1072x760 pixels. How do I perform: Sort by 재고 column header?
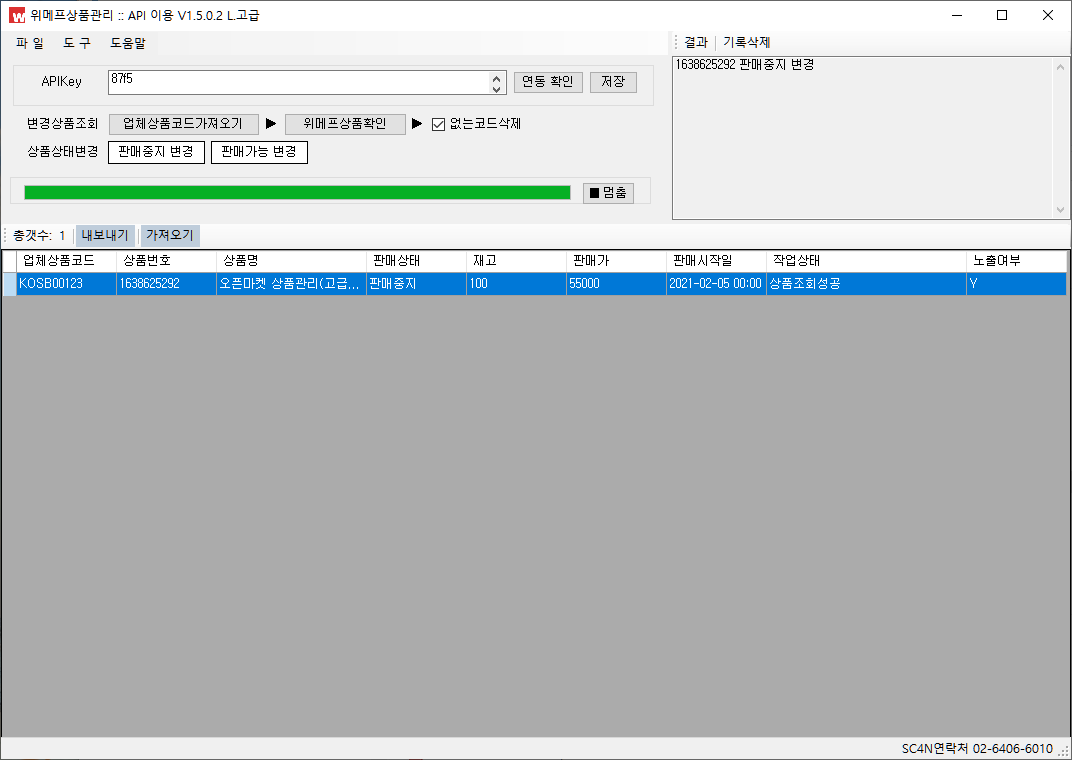click(x=516, y=261)
